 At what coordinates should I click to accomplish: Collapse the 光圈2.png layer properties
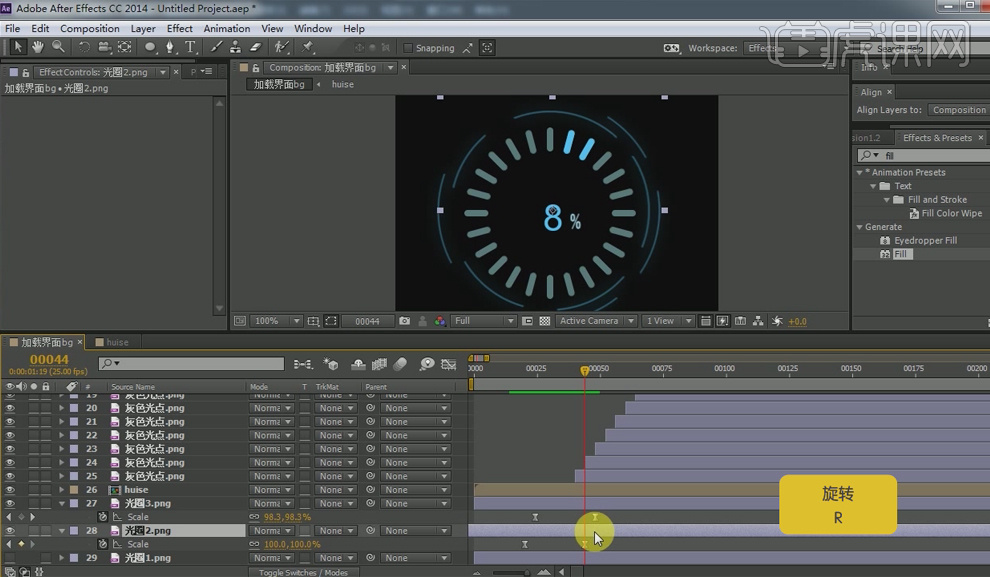click(62, 531)
